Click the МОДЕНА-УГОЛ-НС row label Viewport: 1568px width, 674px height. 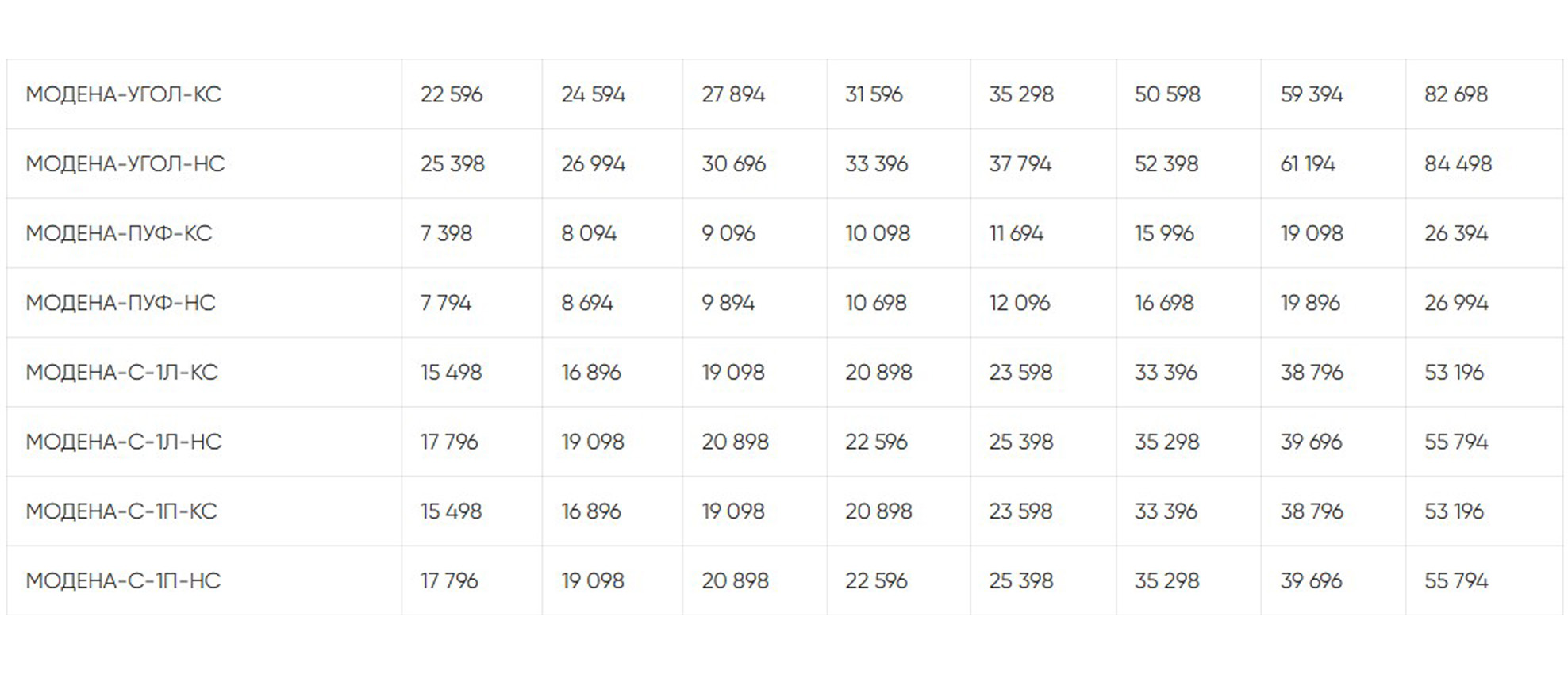coord(125,164)
